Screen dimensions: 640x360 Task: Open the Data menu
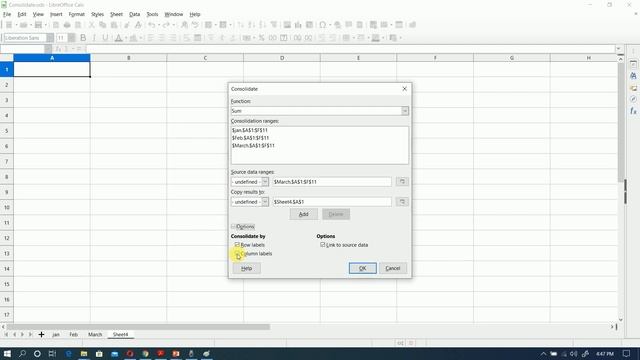click(134, 14)
